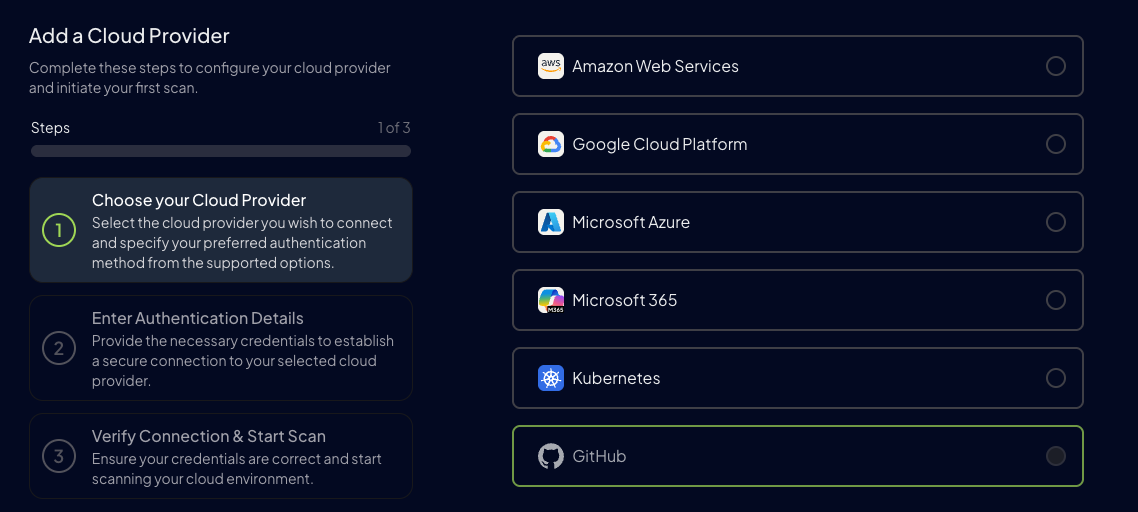
Task: Click the step 2 circle icon
Action: click(59, 349)
